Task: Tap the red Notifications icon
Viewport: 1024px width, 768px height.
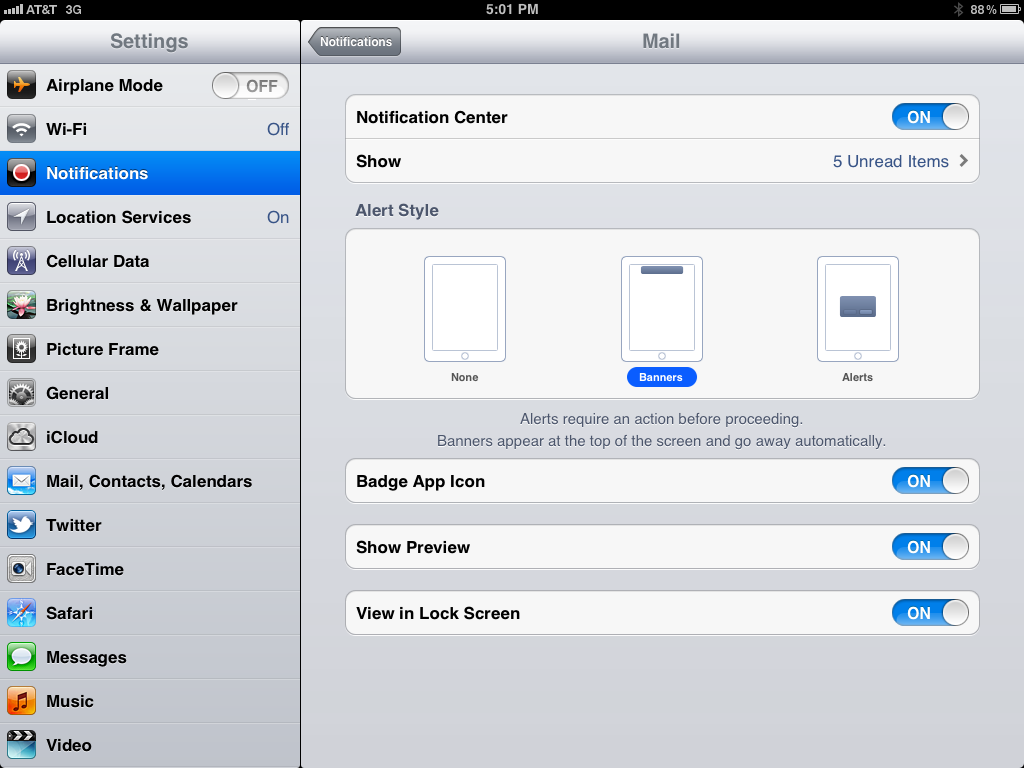Action: (x=22, y=173)
